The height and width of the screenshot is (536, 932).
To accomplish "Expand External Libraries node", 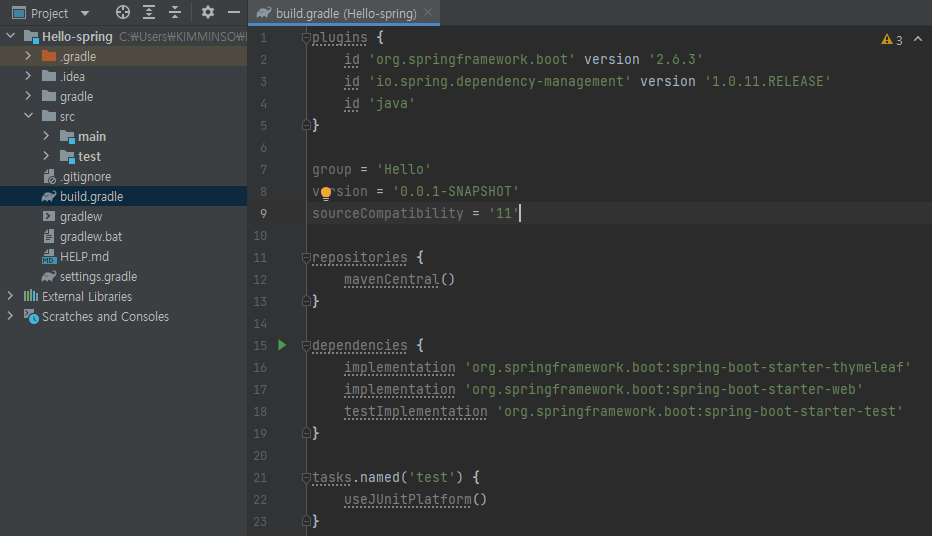I will point(10,296).
